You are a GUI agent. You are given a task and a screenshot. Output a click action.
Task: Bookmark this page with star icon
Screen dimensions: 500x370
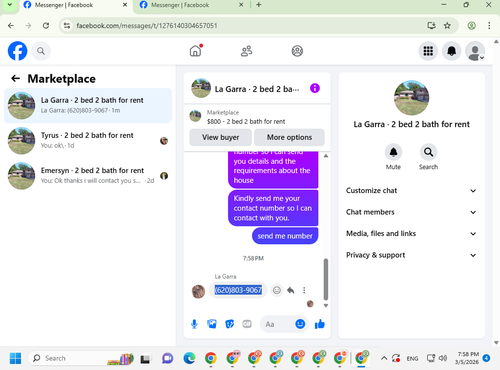click(447, 26)
